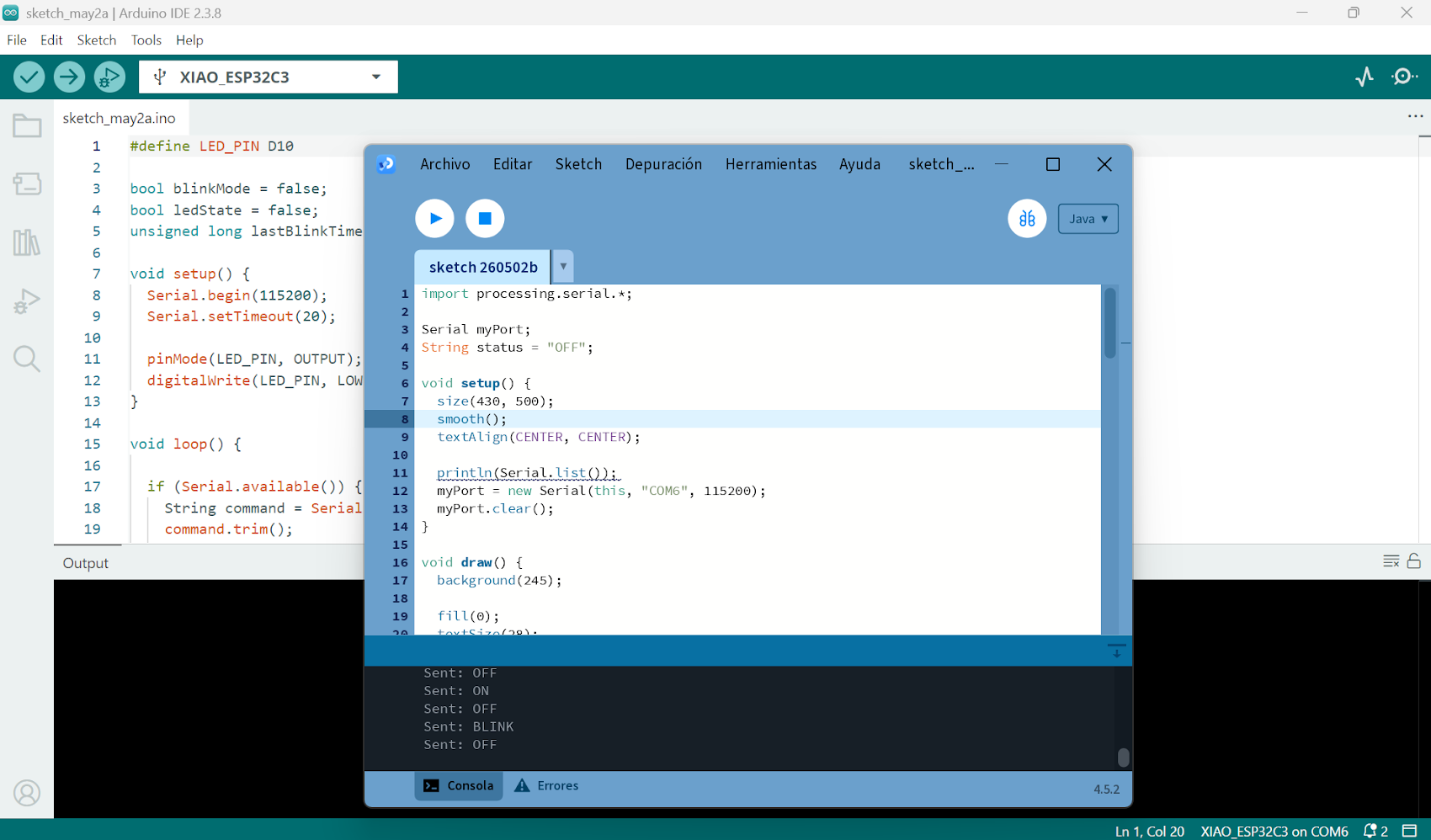Open Search in the Arduino sidebar
Viewport: 1431px width, 840px height.
click(27, 359)
